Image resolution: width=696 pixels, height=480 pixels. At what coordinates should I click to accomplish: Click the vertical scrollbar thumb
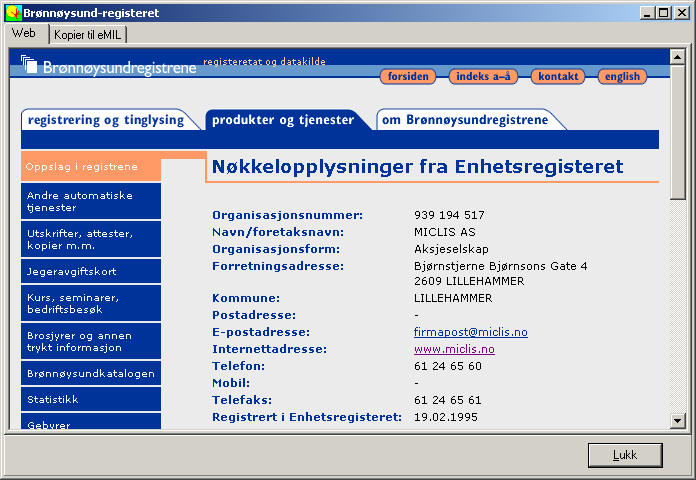click(x=677, y=132)
